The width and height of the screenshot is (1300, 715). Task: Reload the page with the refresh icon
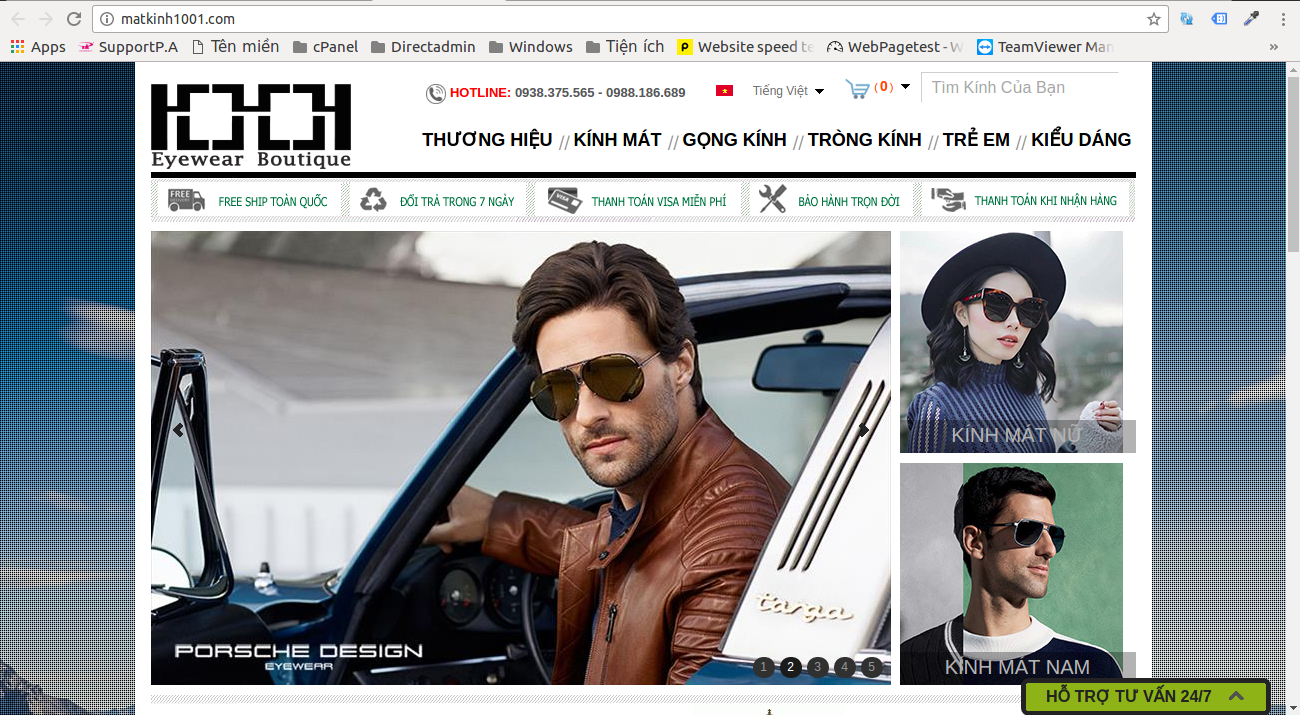click(74, 19)
